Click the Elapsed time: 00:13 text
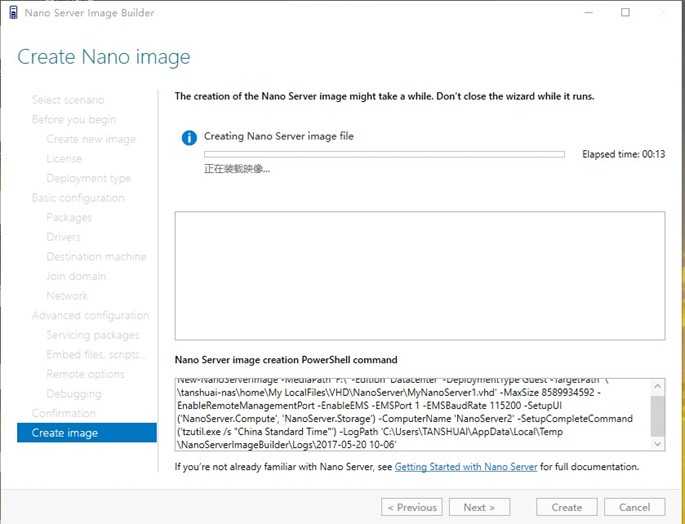This screenshot has width=685, height=524. [623, 154]
